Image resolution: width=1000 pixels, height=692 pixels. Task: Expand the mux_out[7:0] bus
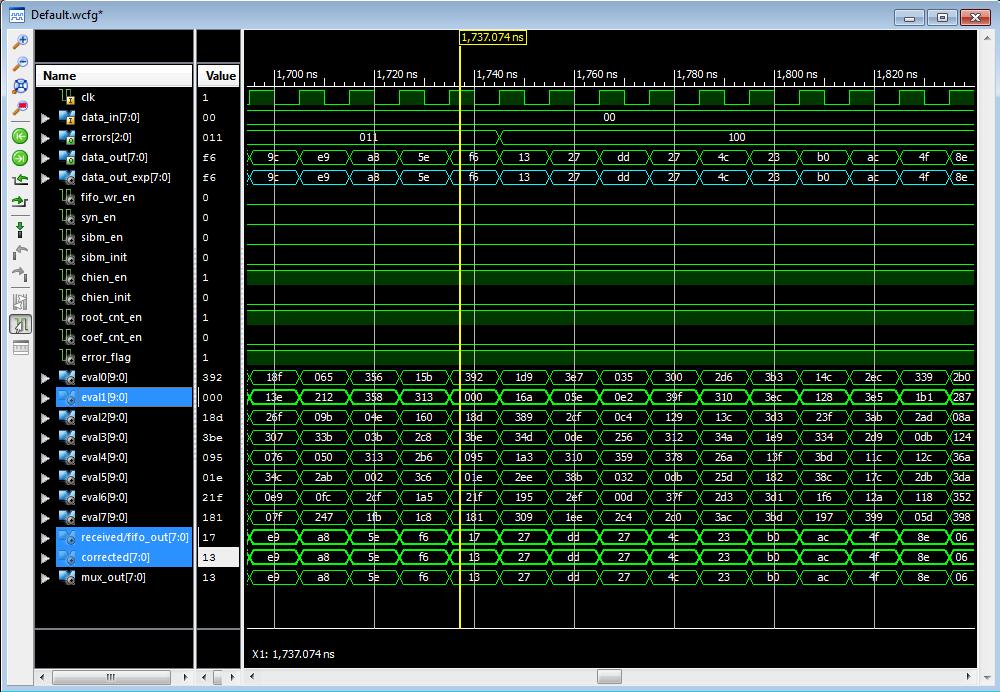[45, 578]
